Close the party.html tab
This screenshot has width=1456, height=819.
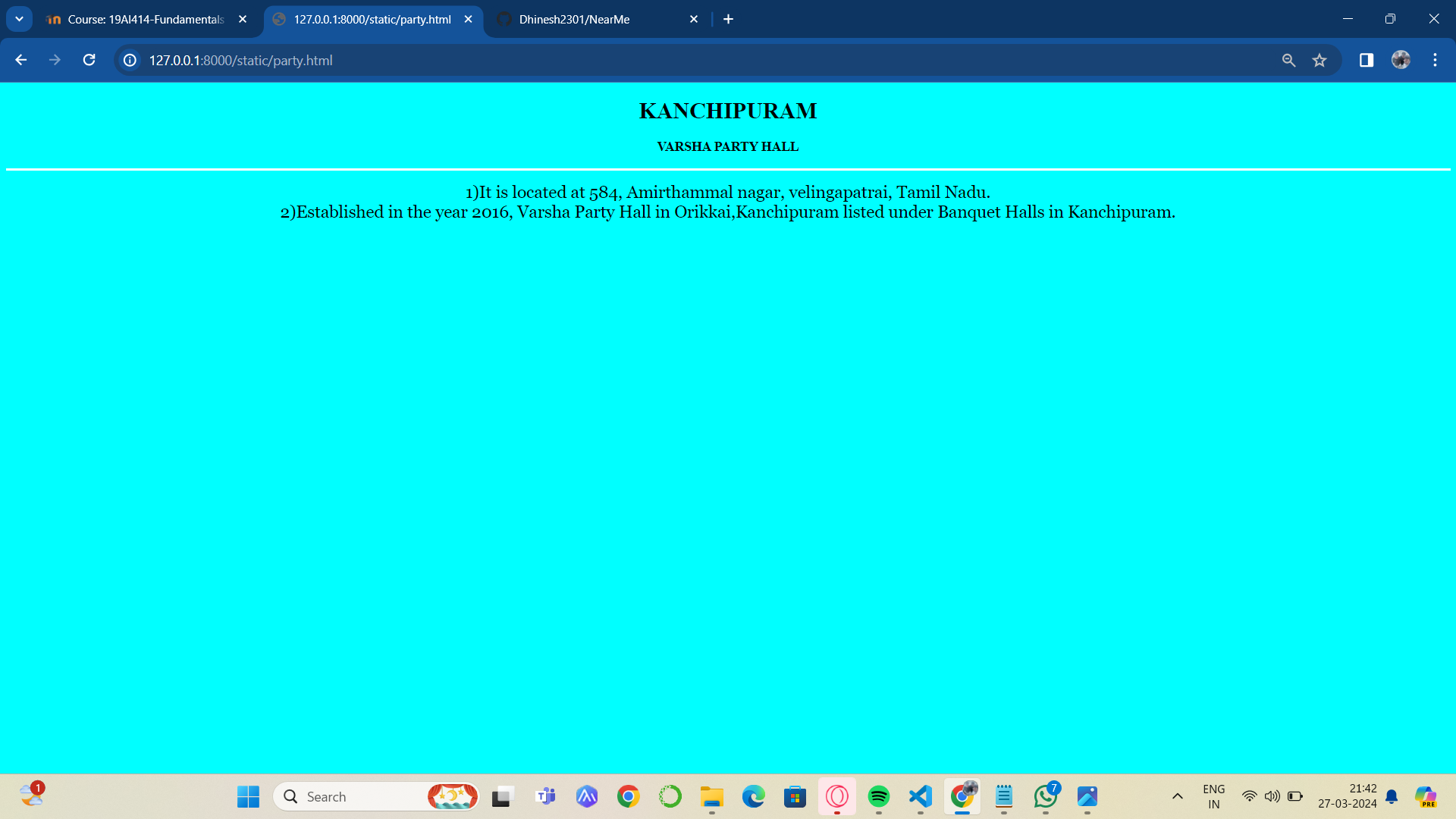click(468, 19)
